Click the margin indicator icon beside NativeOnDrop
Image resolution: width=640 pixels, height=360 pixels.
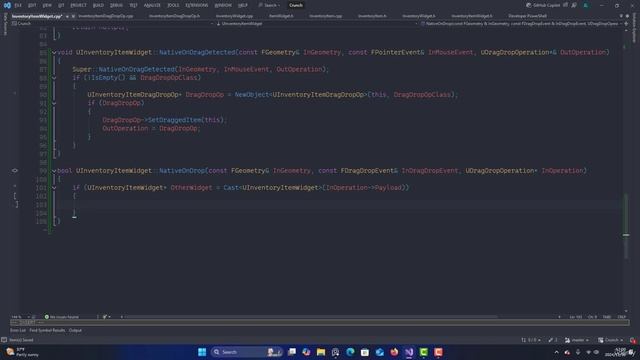pos(15,171)
